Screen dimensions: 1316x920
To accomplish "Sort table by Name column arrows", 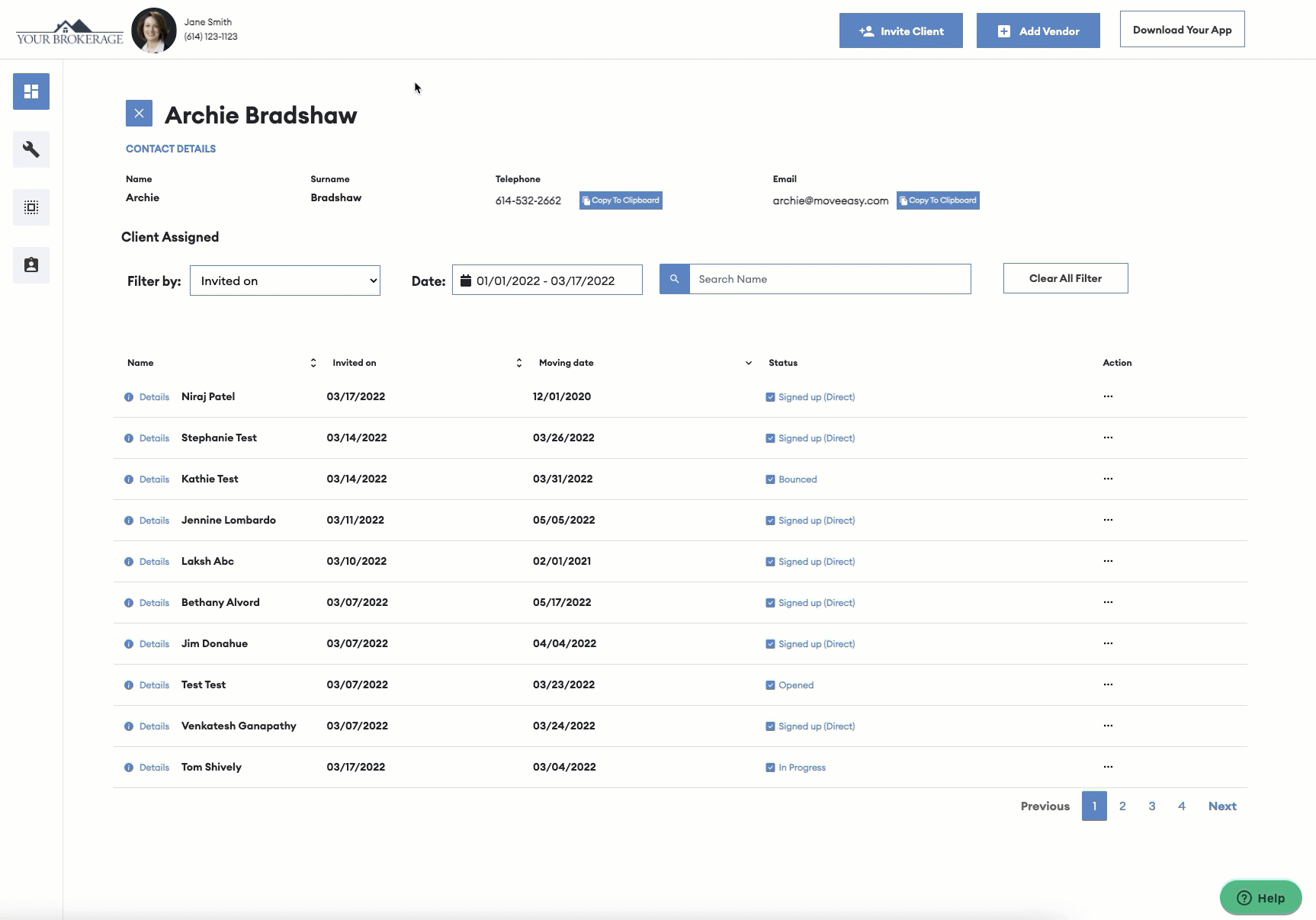I will (x=313, y=363).
